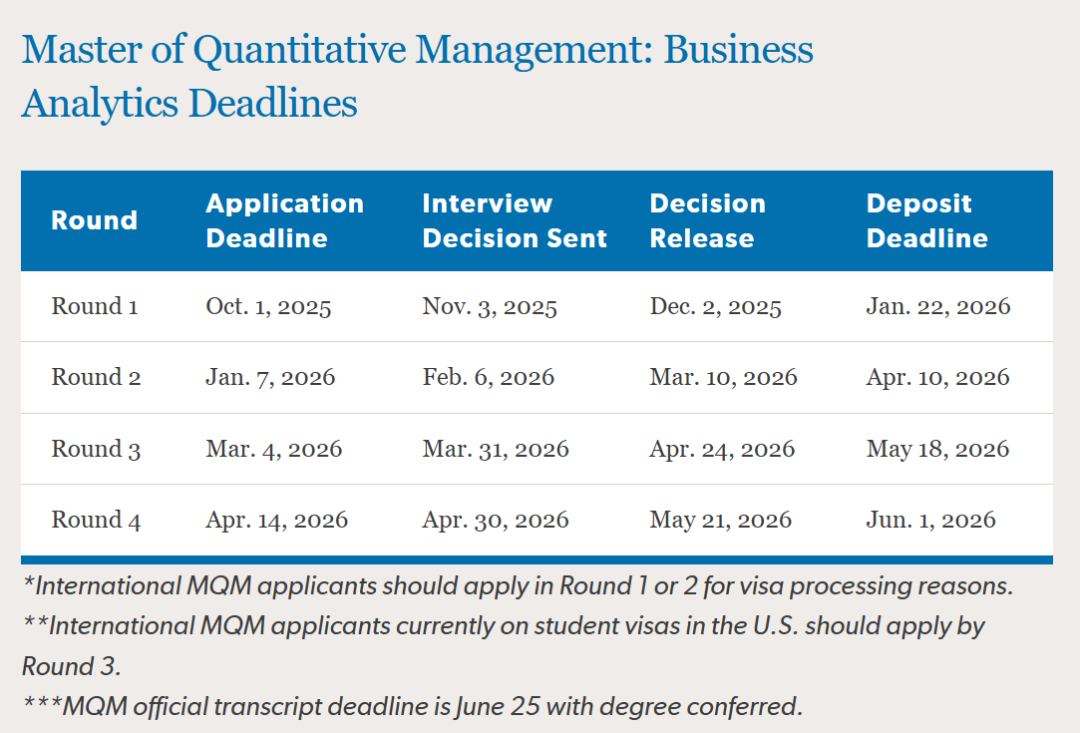This screenshot has width=1080, height=733.
Task: Click the Round 4 row label
Action: [96, 520]
